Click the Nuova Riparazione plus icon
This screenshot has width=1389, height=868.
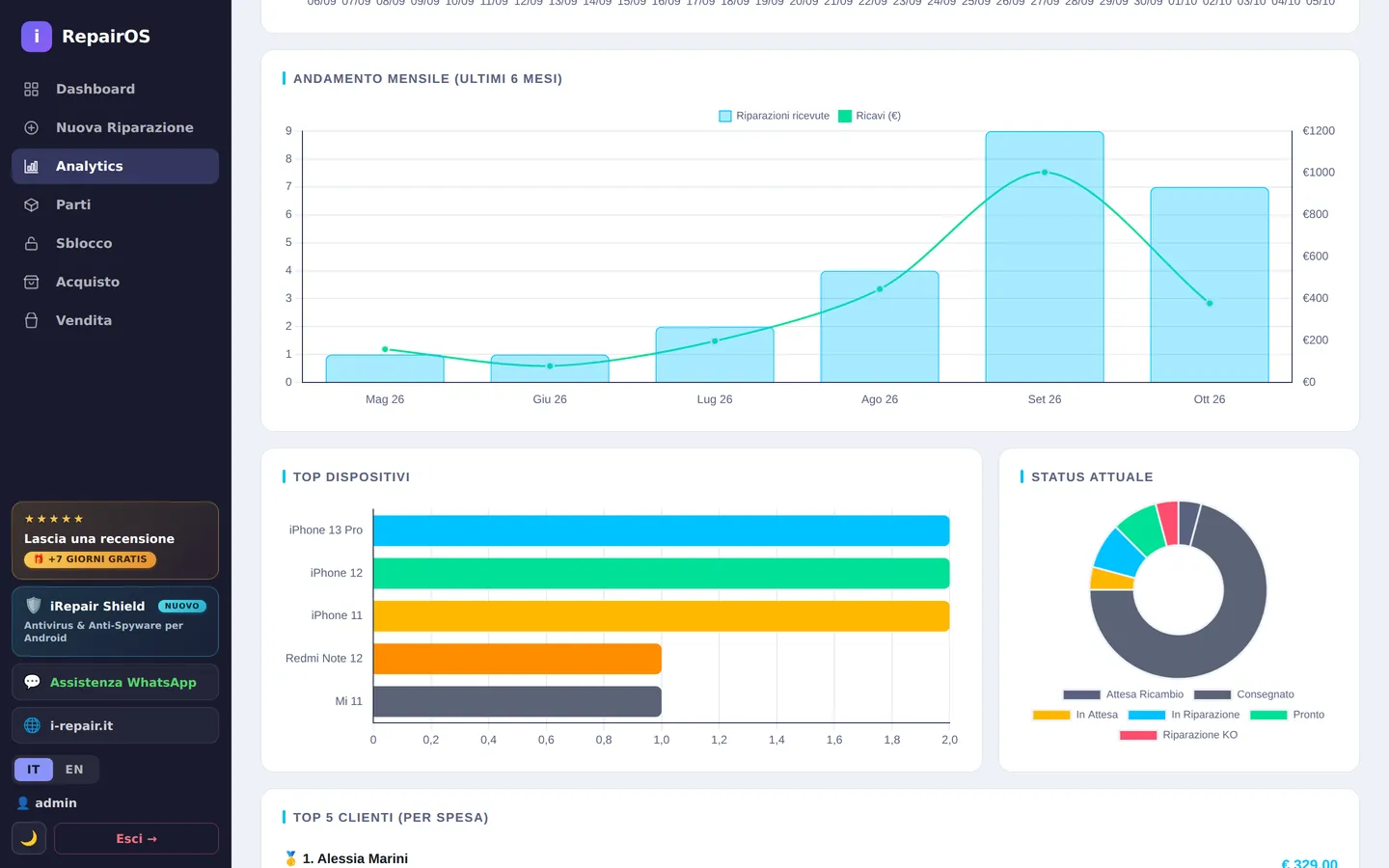click(31, 127)
